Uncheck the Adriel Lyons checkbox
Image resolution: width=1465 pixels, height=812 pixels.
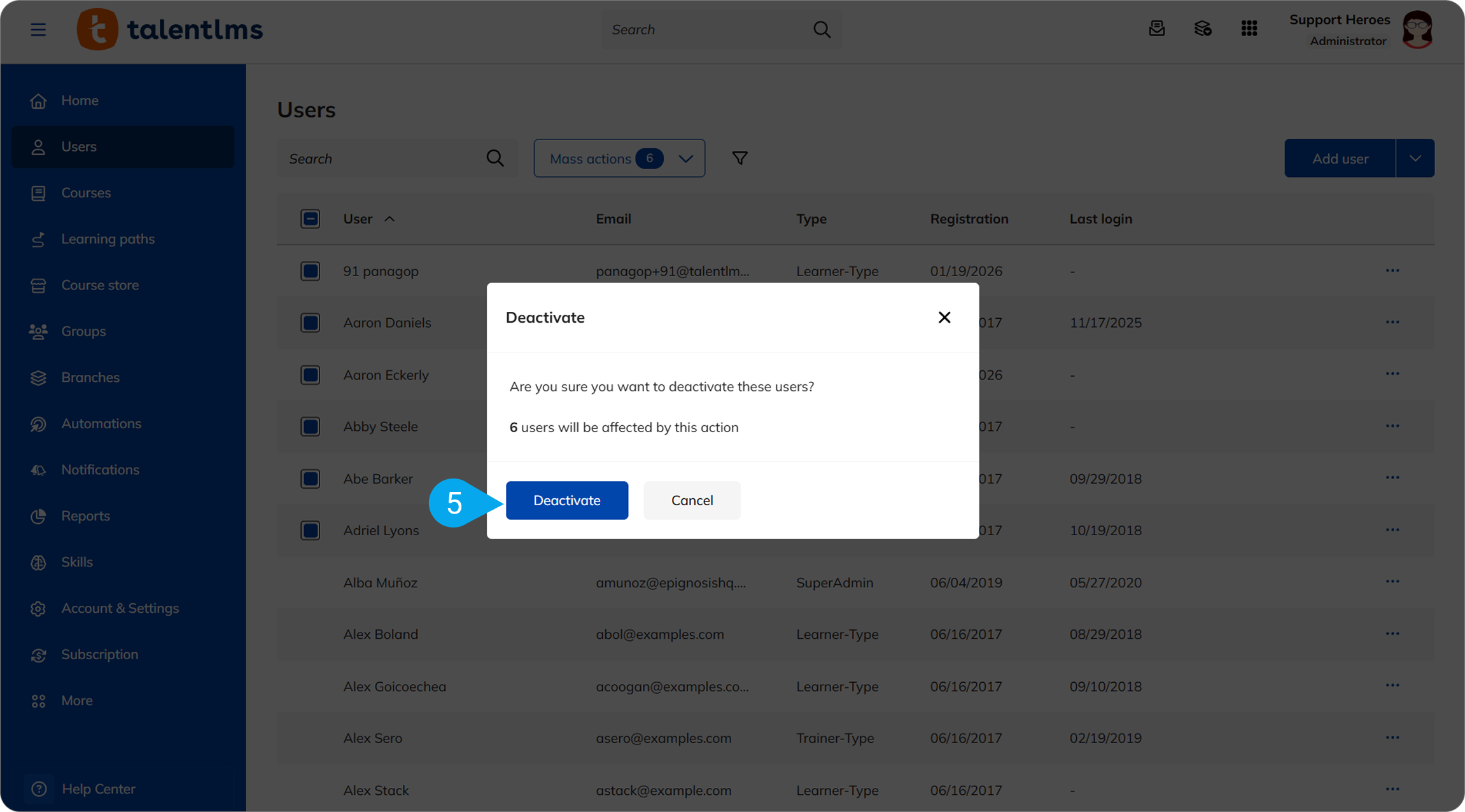tap(310, 530)
